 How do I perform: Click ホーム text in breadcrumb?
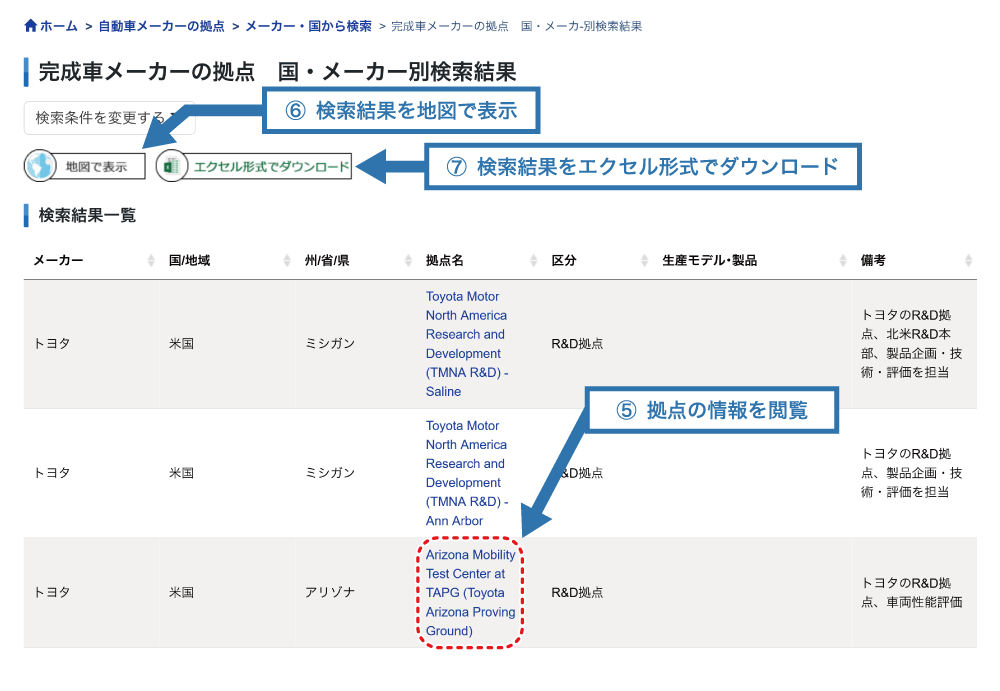click(59, 26)
